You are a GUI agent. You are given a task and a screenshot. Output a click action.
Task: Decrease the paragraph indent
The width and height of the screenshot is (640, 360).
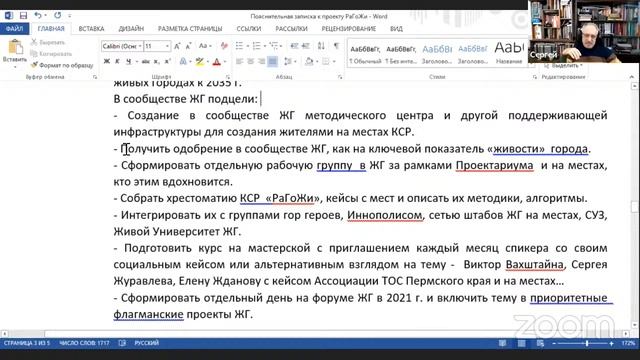point(294,46)
